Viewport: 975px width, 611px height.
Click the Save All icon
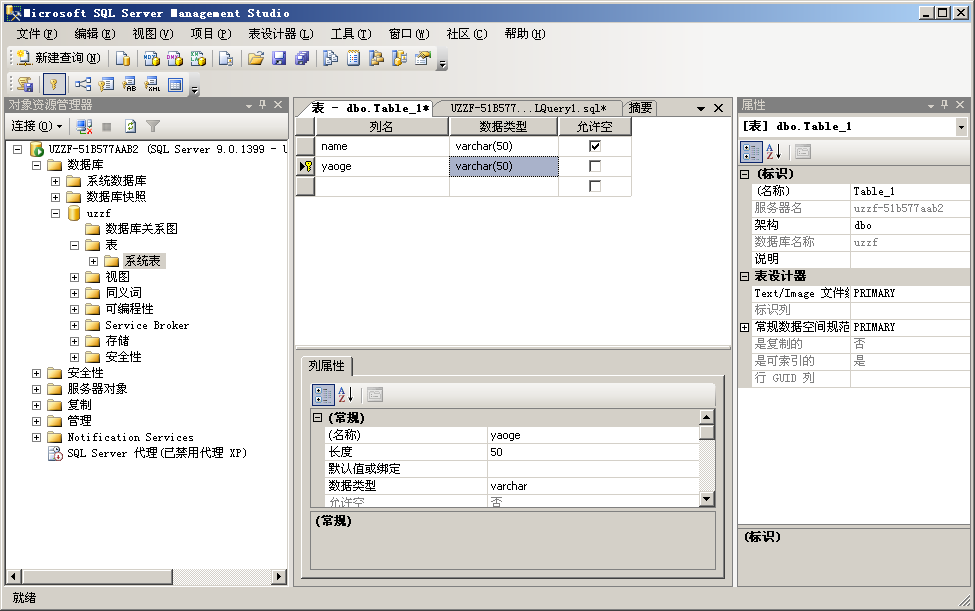tap(302, 58)
